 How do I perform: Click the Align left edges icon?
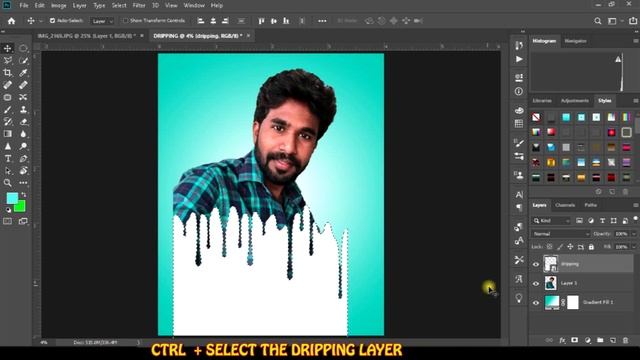[x=200, y=21]
